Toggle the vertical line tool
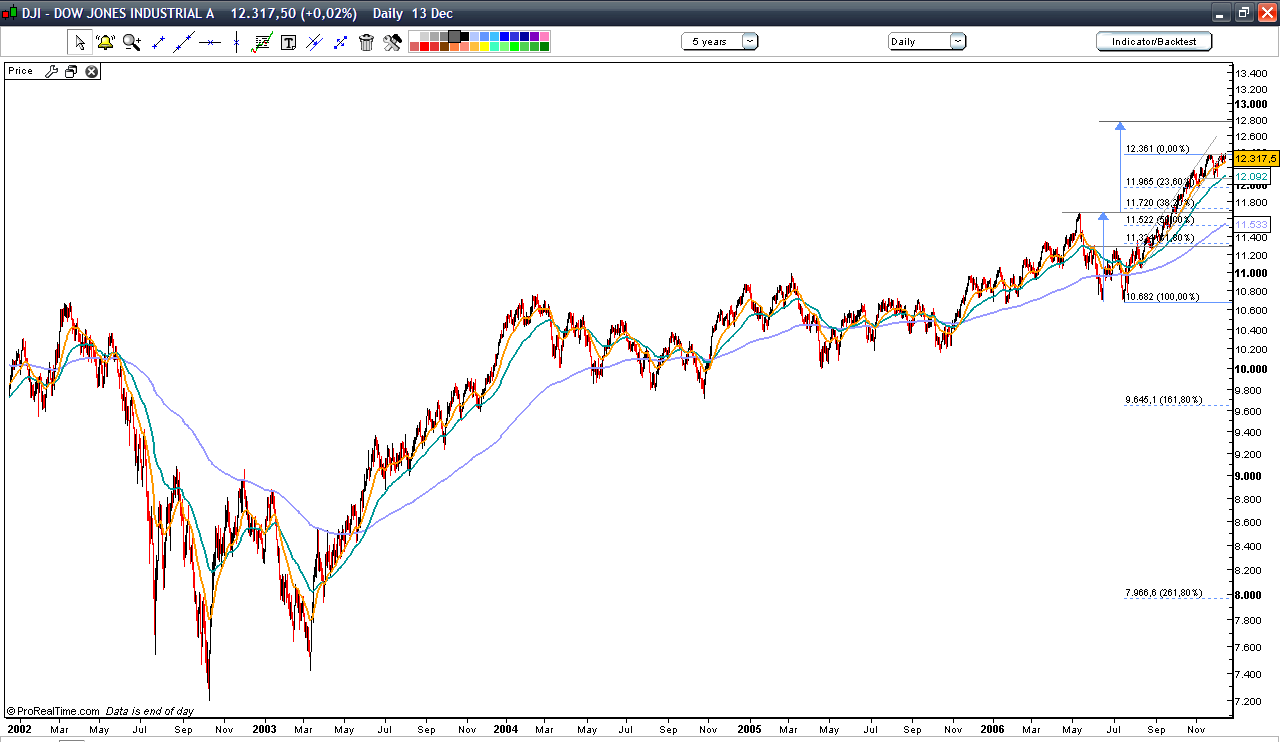This screenshot has width=1280, height=742. click(236, 42)
